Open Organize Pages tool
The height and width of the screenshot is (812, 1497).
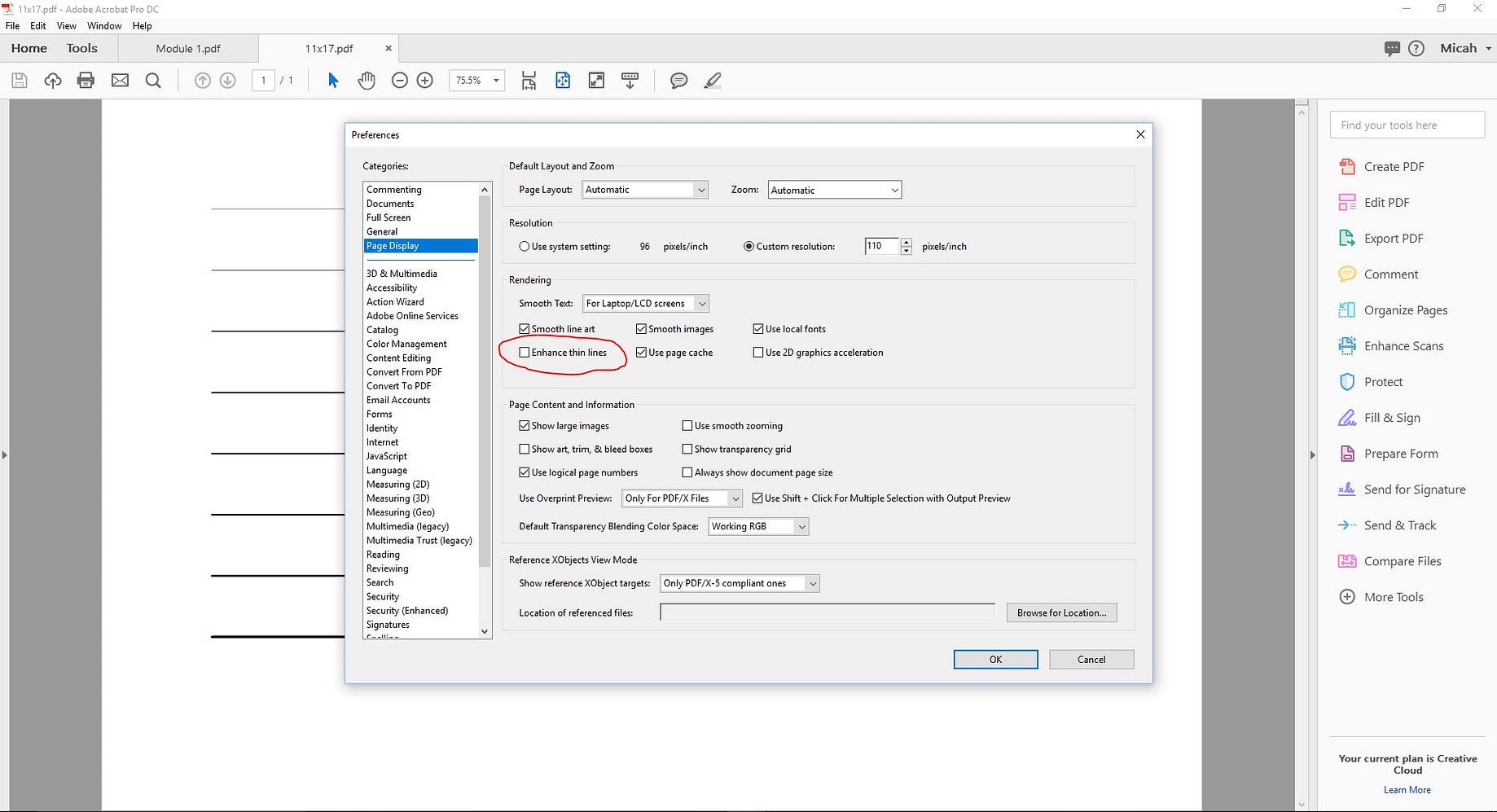tap(1393, 310)
